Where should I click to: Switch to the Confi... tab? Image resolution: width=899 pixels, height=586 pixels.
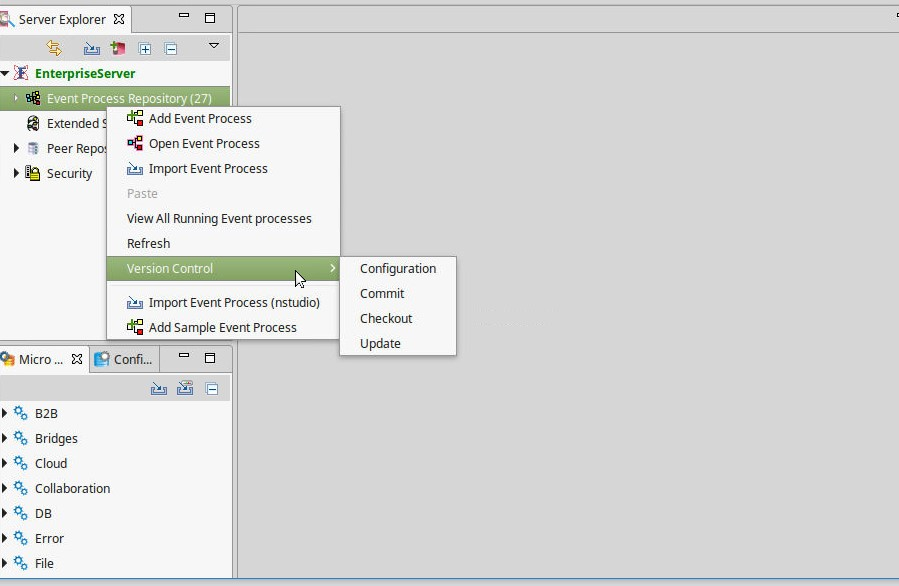click(124, 360)
